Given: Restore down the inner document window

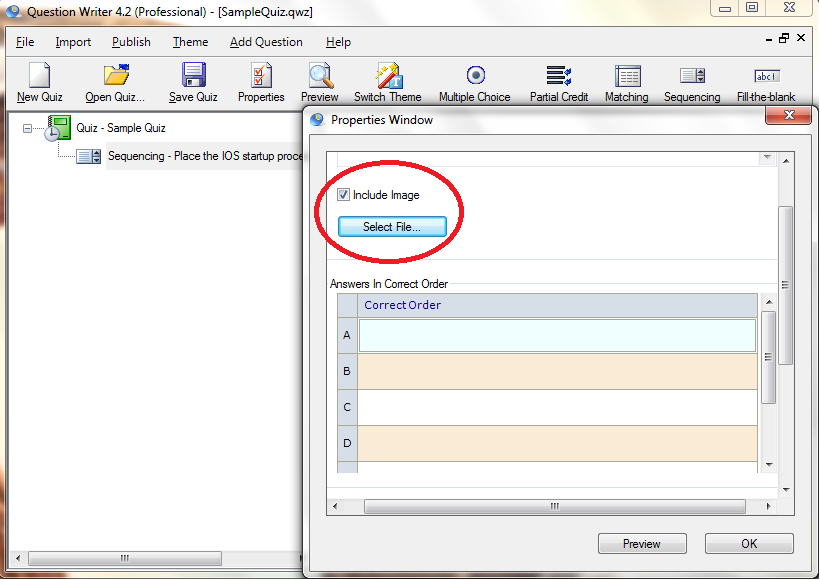Looking at the screenshot, I should (x=784, y=38).
